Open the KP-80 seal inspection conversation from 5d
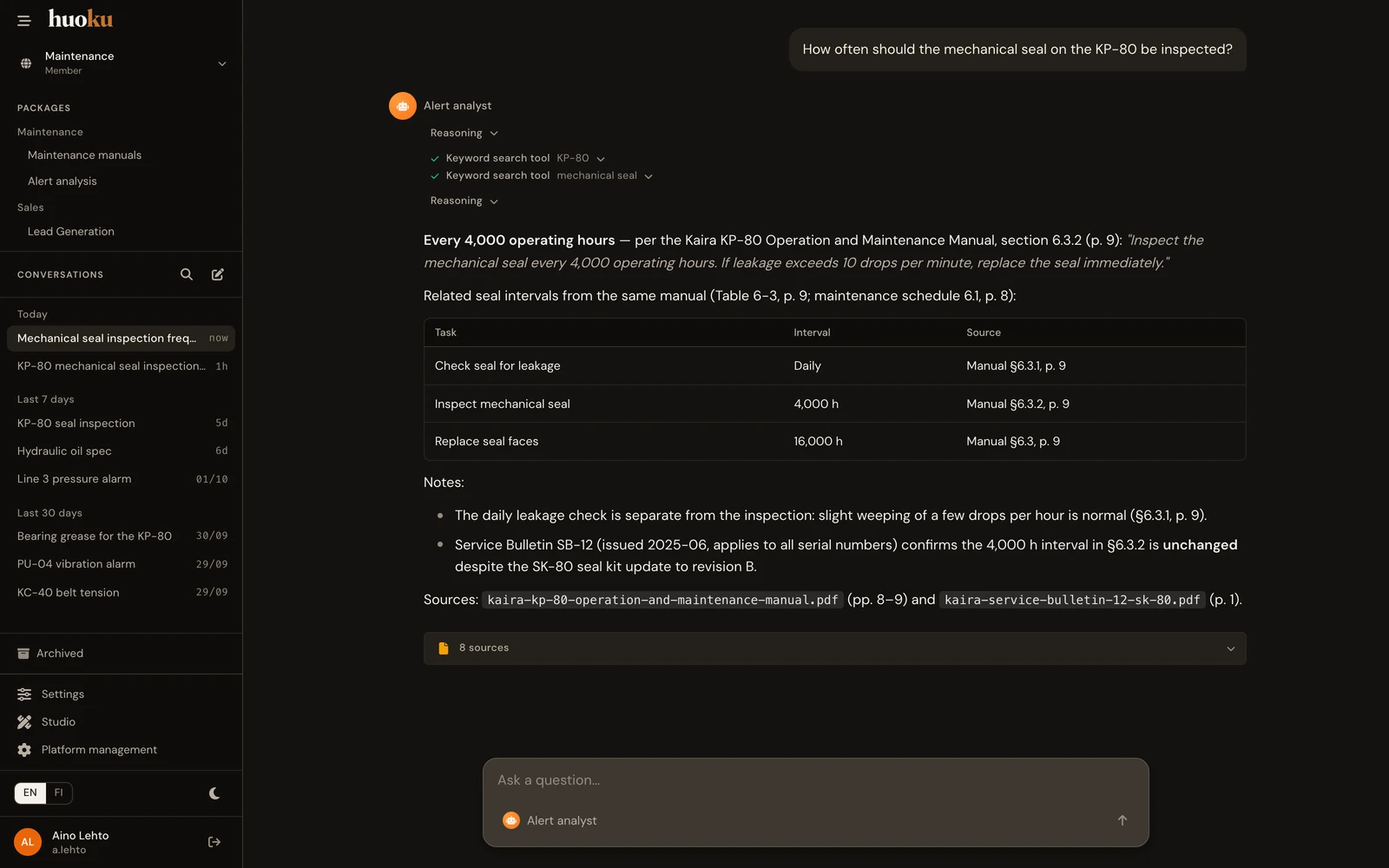The image size is (1389, 868). point(121,424)
